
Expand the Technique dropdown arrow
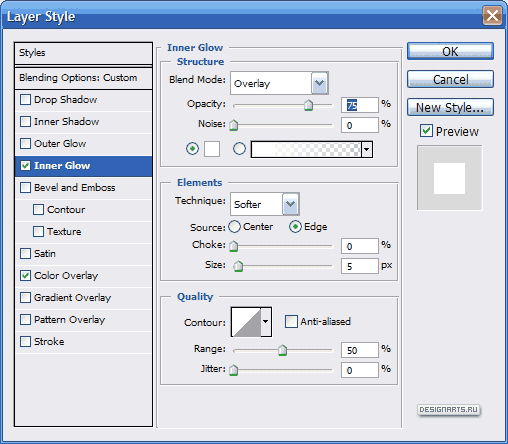point(290,204)
